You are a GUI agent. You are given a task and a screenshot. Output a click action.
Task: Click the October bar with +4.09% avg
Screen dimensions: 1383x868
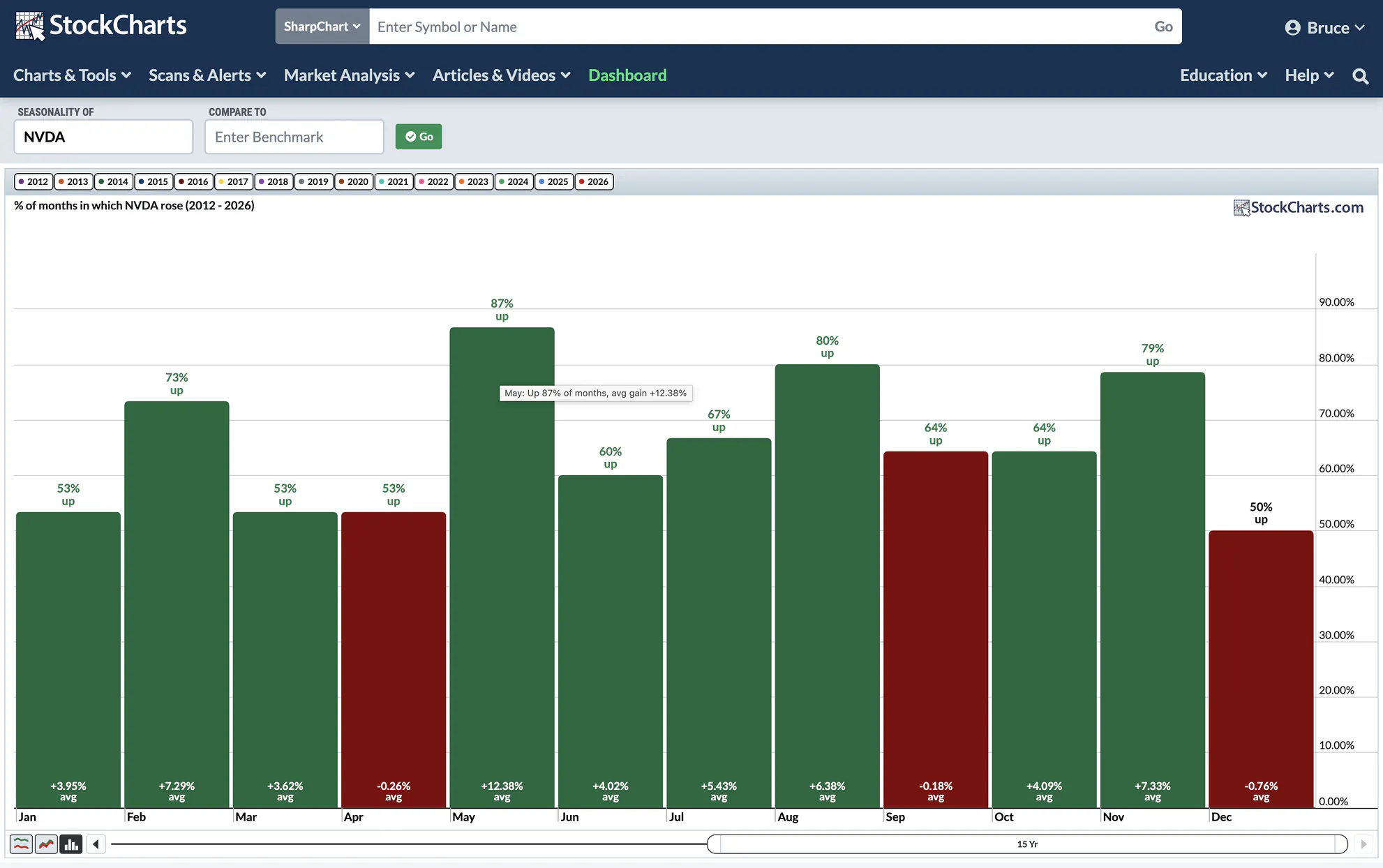point(1045,629)
